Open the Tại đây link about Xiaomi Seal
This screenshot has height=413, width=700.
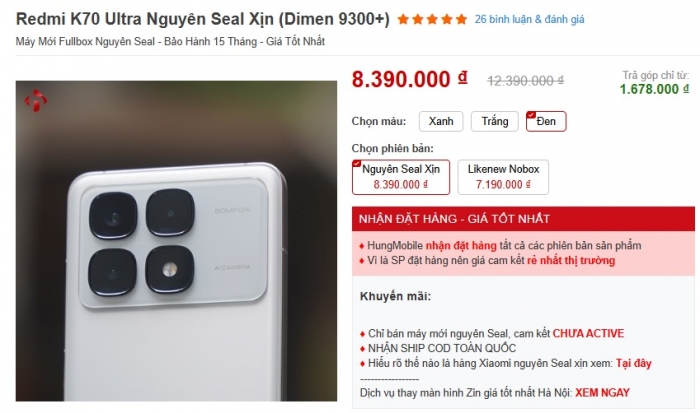[634, 363]
